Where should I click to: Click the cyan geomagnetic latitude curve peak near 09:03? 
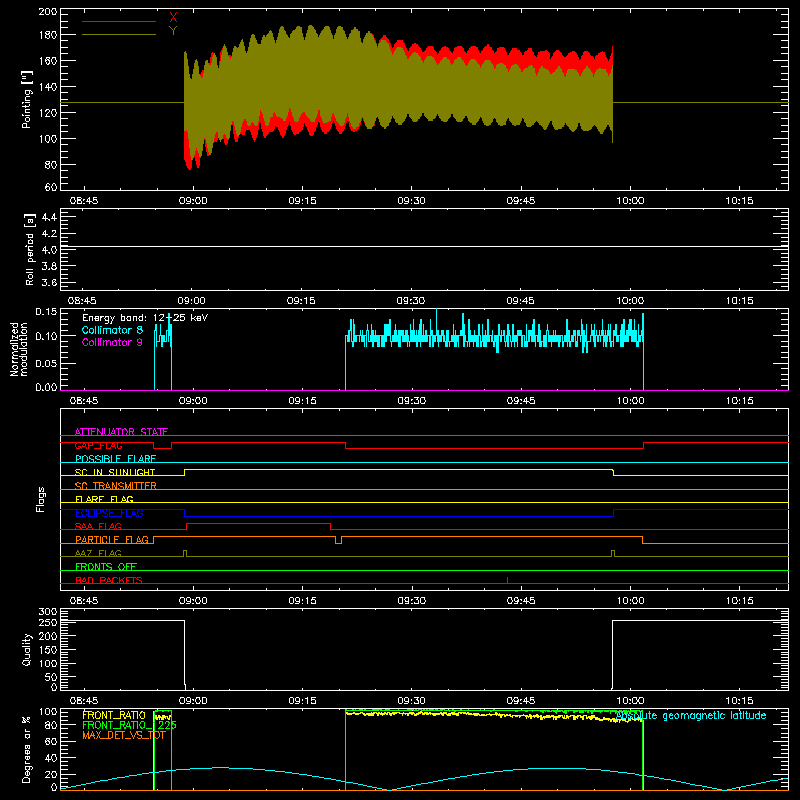219,767
